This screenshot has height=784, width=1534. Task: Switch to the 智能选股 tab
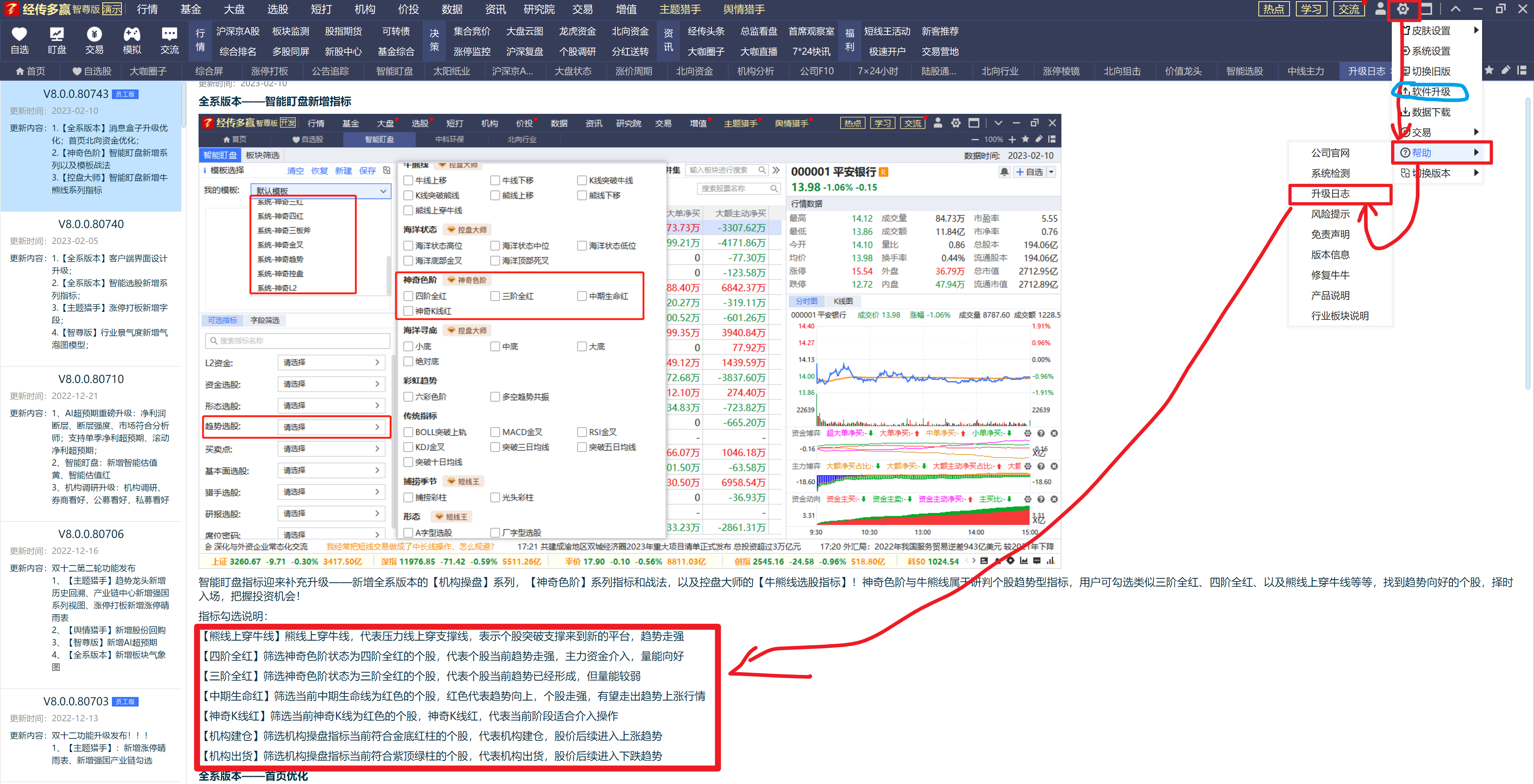click(x=1244, y=71)
